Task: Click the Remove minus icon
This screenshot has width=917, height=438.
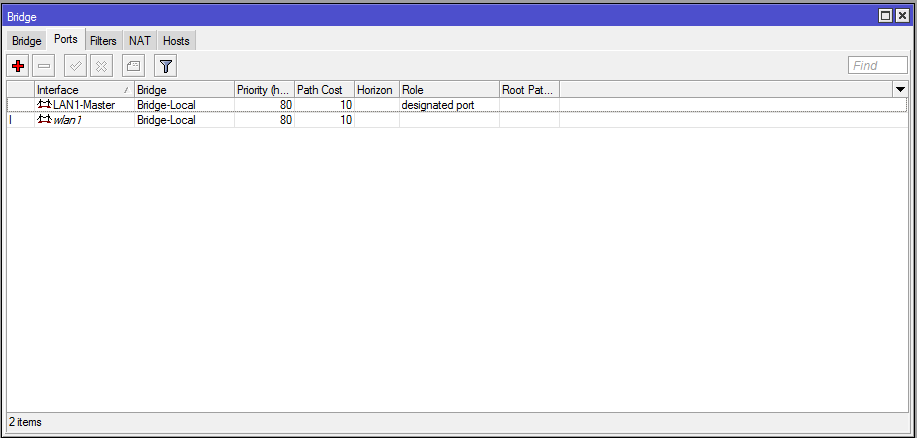Action: pos(44,66)
